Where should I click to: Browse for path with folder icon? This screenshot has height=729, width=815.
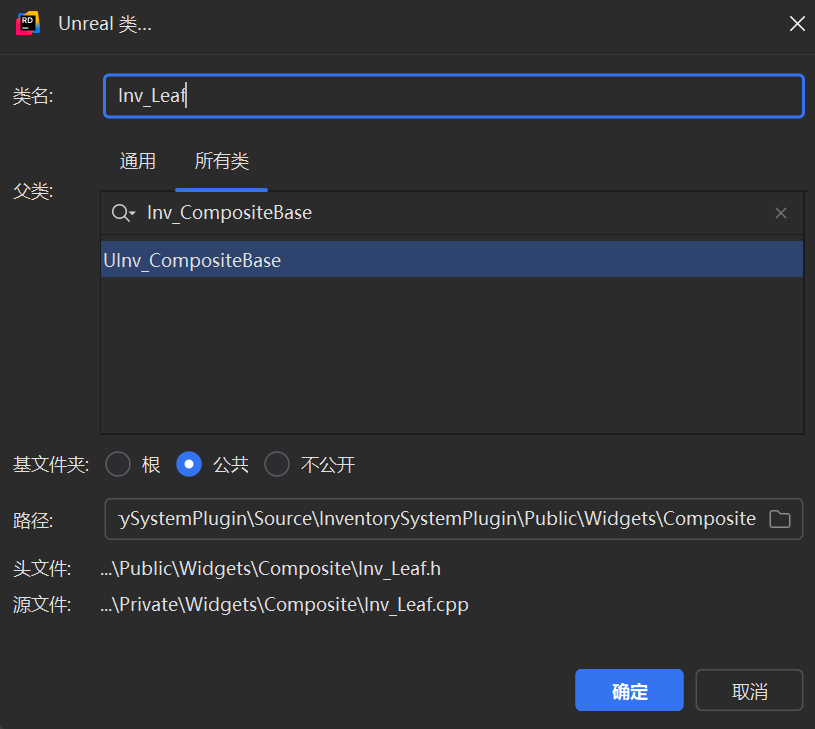(780, 519)
